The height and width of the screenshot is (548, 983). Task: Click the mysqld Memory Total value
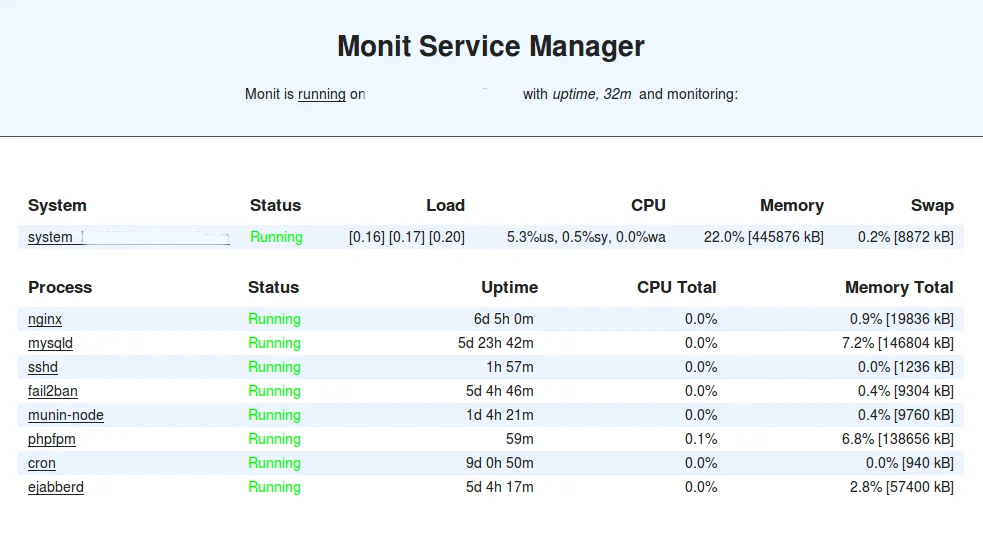point(898,343)
